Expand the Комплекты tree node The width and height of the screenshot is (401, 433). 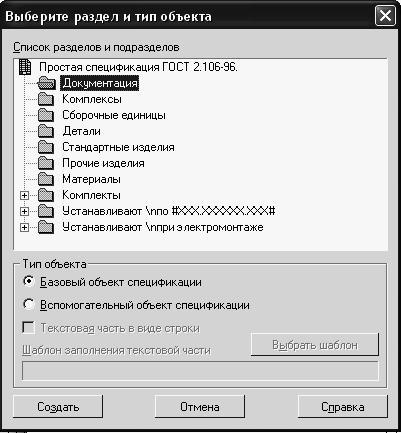coord(24,195)
